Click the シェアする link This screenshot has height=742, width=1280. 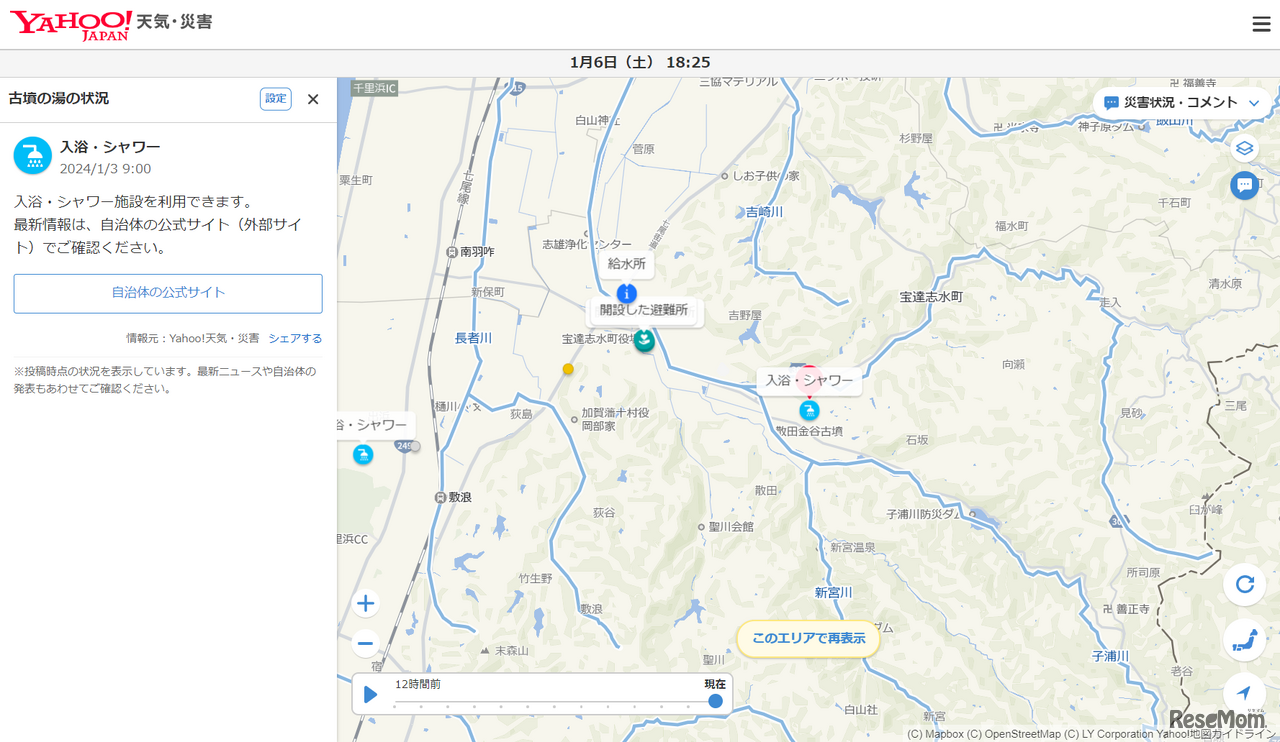pos(295,339)
